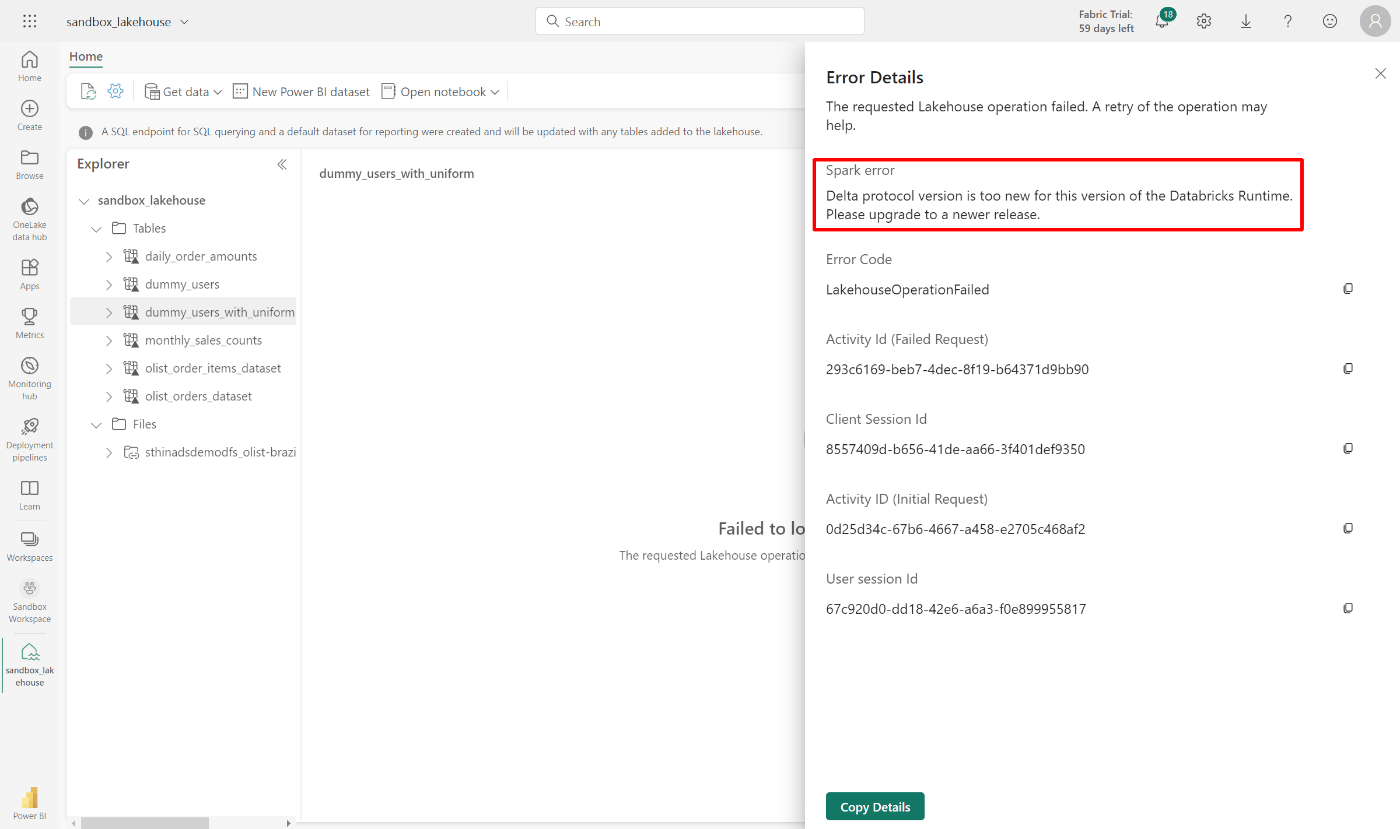Switch to the Home ribbon tab

[x=86, y=57]
